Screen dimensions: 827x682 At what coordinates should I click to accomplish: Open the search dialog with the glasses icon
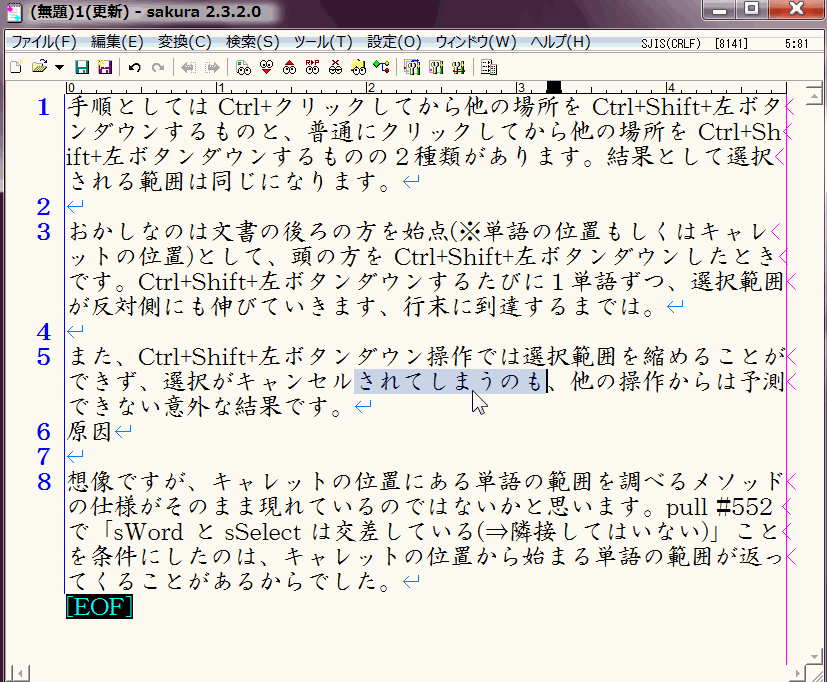tap(243, 67)
